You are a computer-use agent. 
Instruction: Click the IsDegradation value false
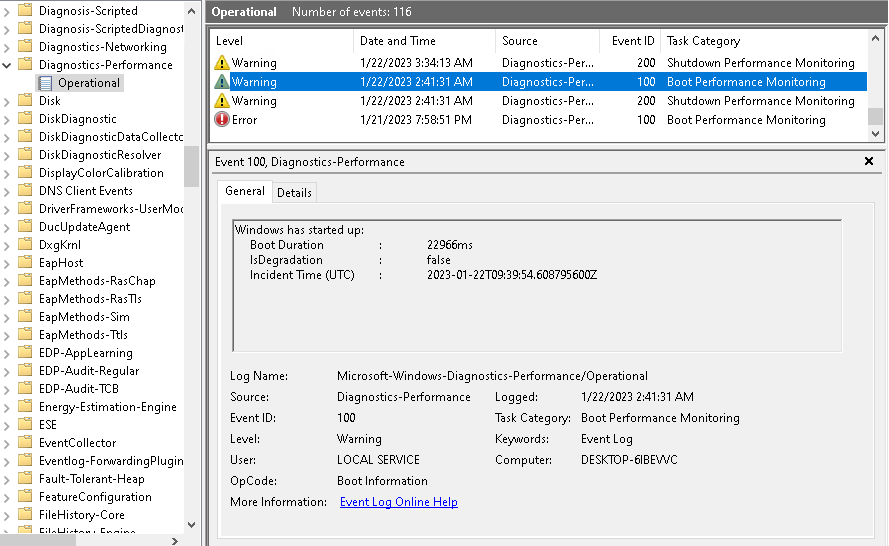[x=438, y=260]
